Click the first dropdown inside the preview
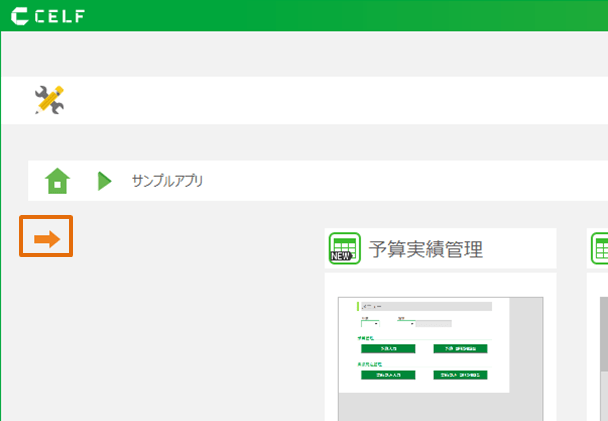The height and width of the screenshot is (421, 608). [x=370, y=323]
